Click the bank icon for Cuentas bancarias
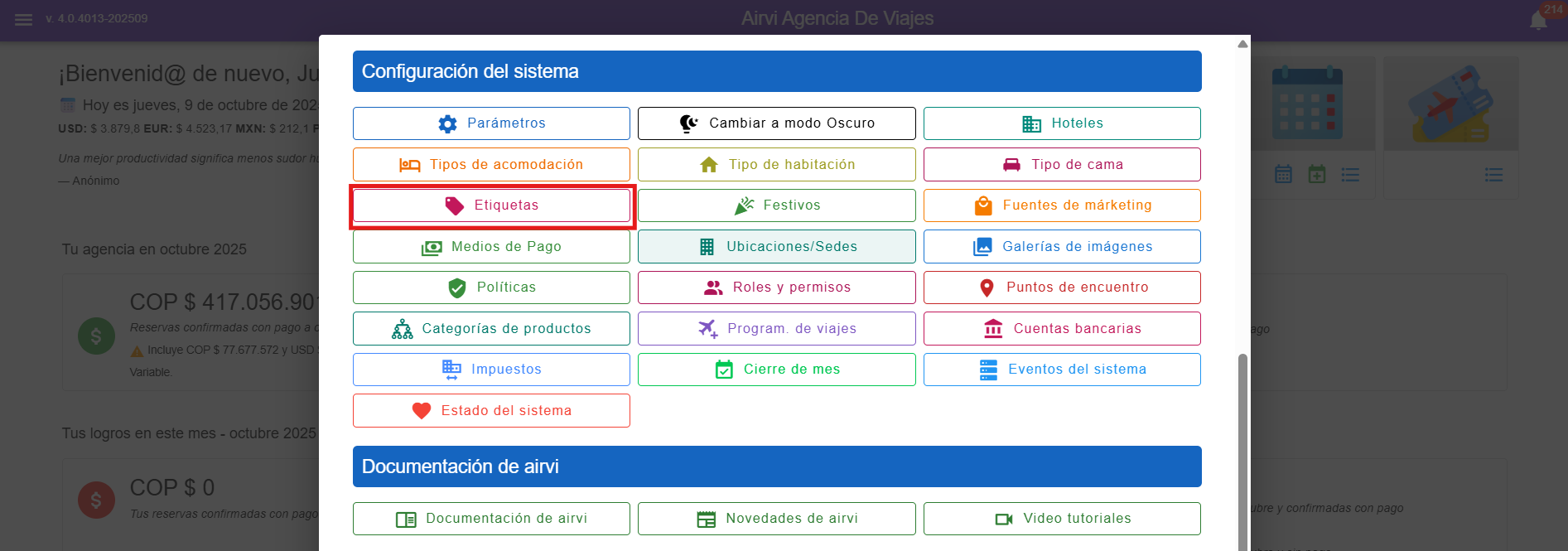The width and height of the screenshot is (1568, 551). point(993,329)
